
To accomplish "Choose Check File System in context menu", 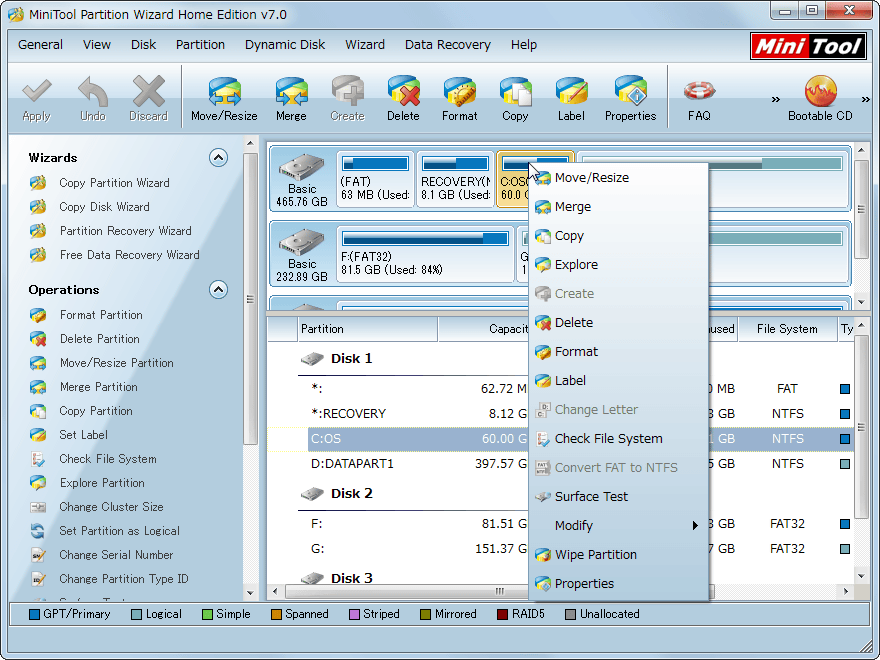I will [x=618, y=439].
